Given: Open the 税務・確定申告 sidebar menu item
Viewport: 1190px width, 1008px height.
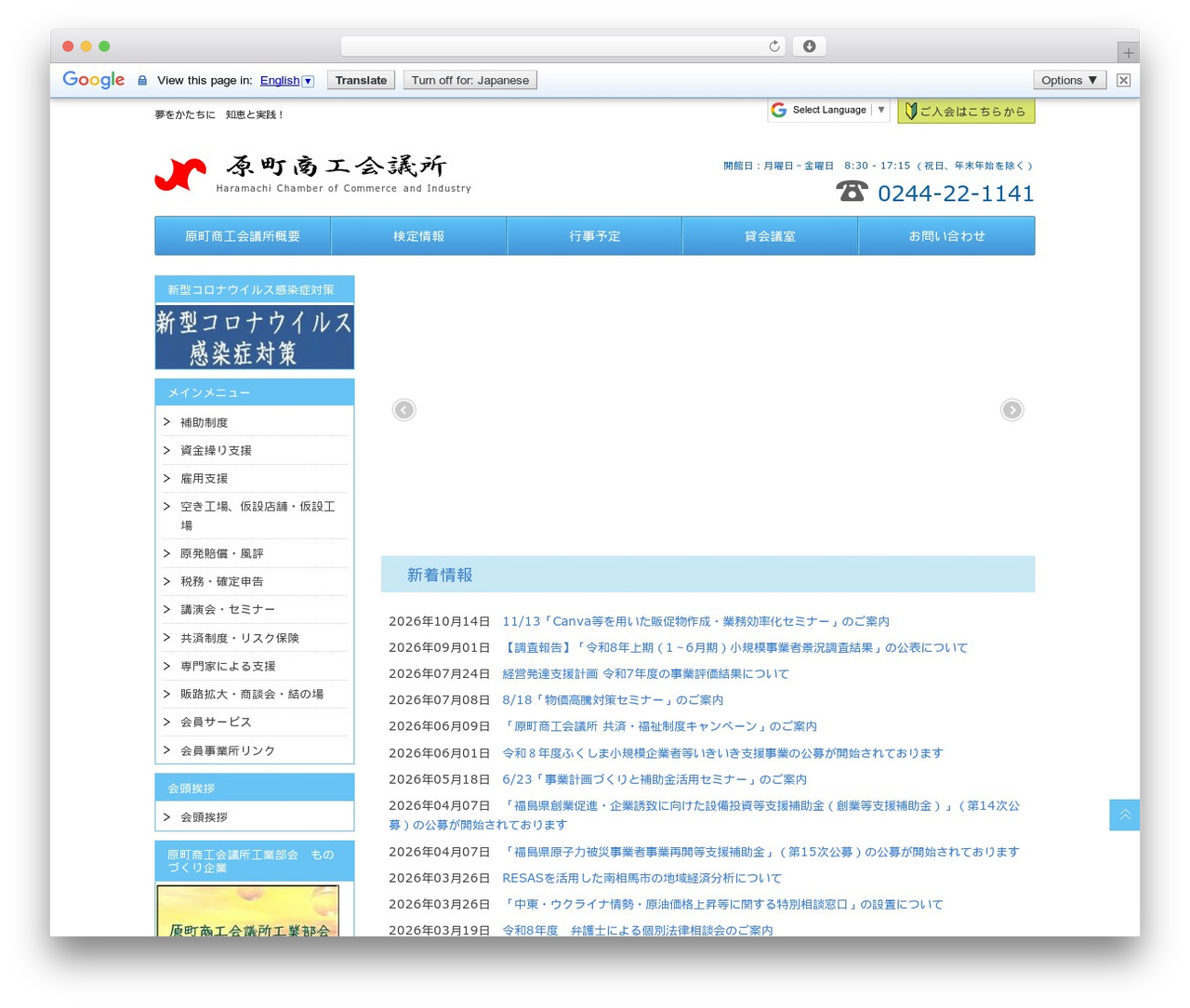Looking at the screenshot, I should (x=221, y=581).
